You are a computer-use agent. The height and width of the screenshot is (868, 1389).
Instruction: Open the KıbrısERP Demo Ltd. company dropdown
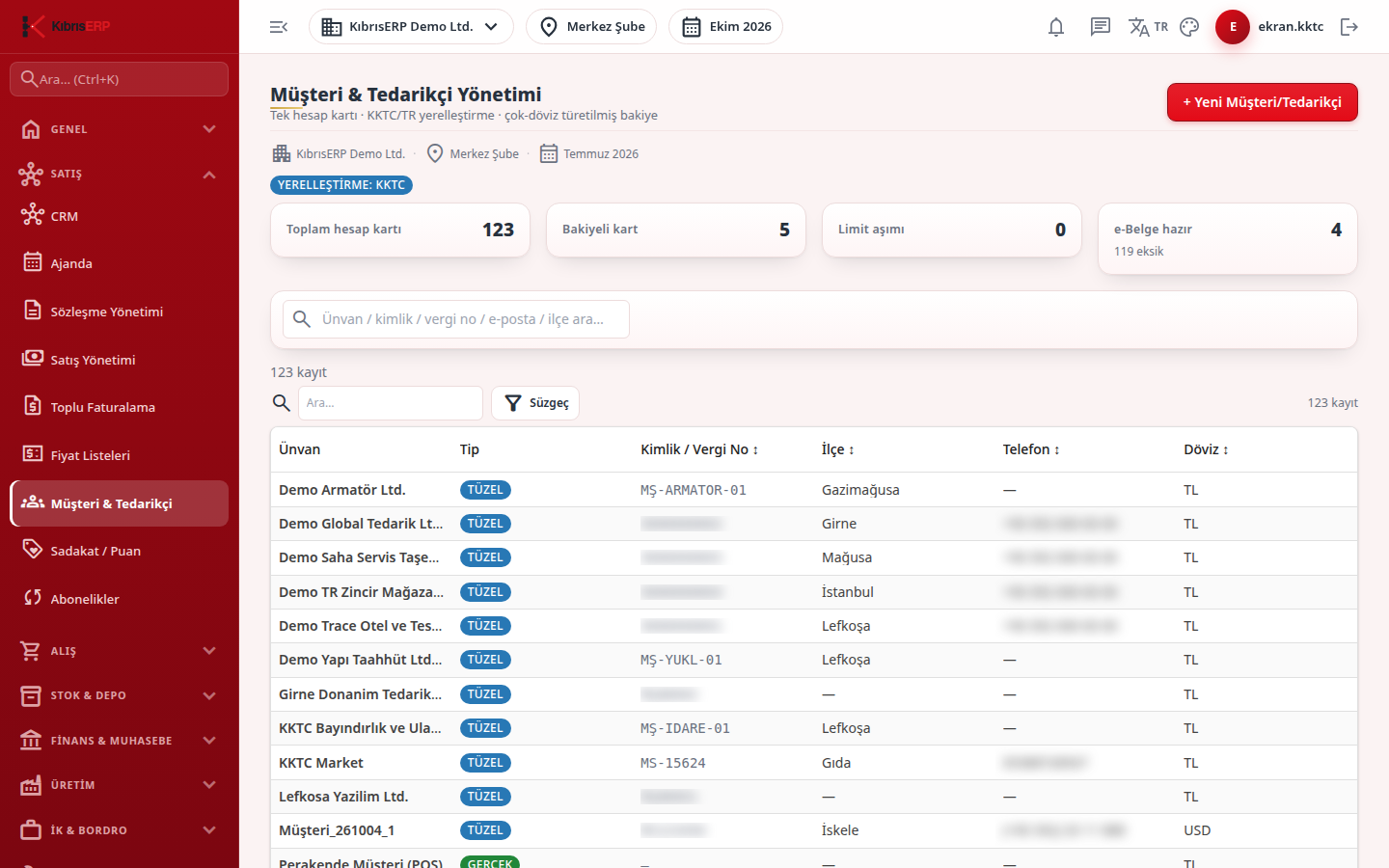411,27
